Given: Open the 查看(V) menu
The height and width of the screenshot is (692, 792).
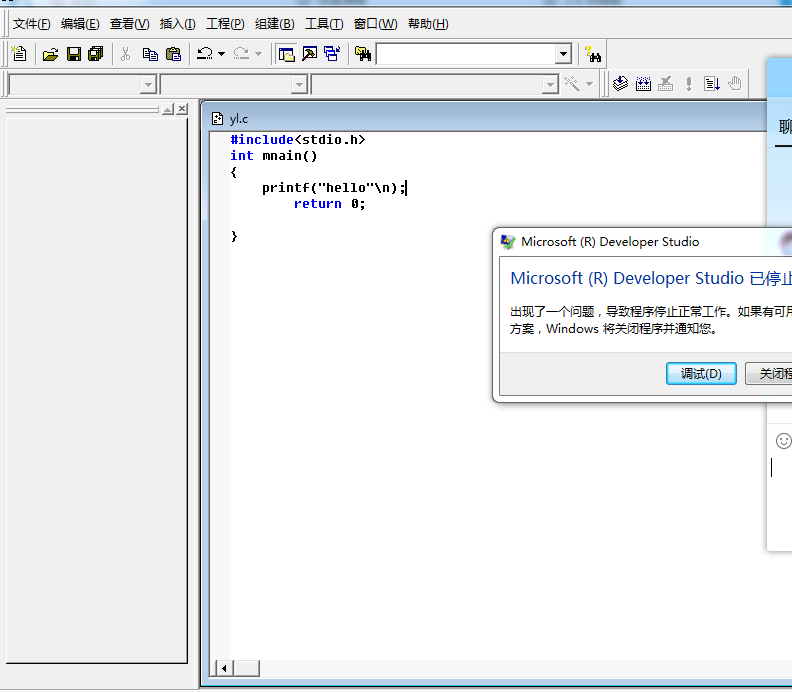Looking at the screenshot, I should pyautogui.click(x=129, y=24).
